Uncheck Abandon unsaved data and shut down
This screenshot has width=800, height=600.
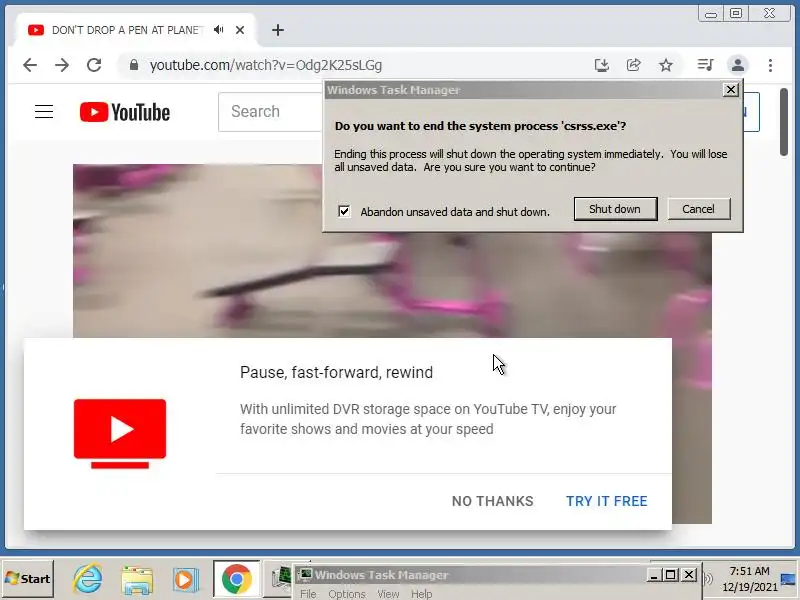344,211
